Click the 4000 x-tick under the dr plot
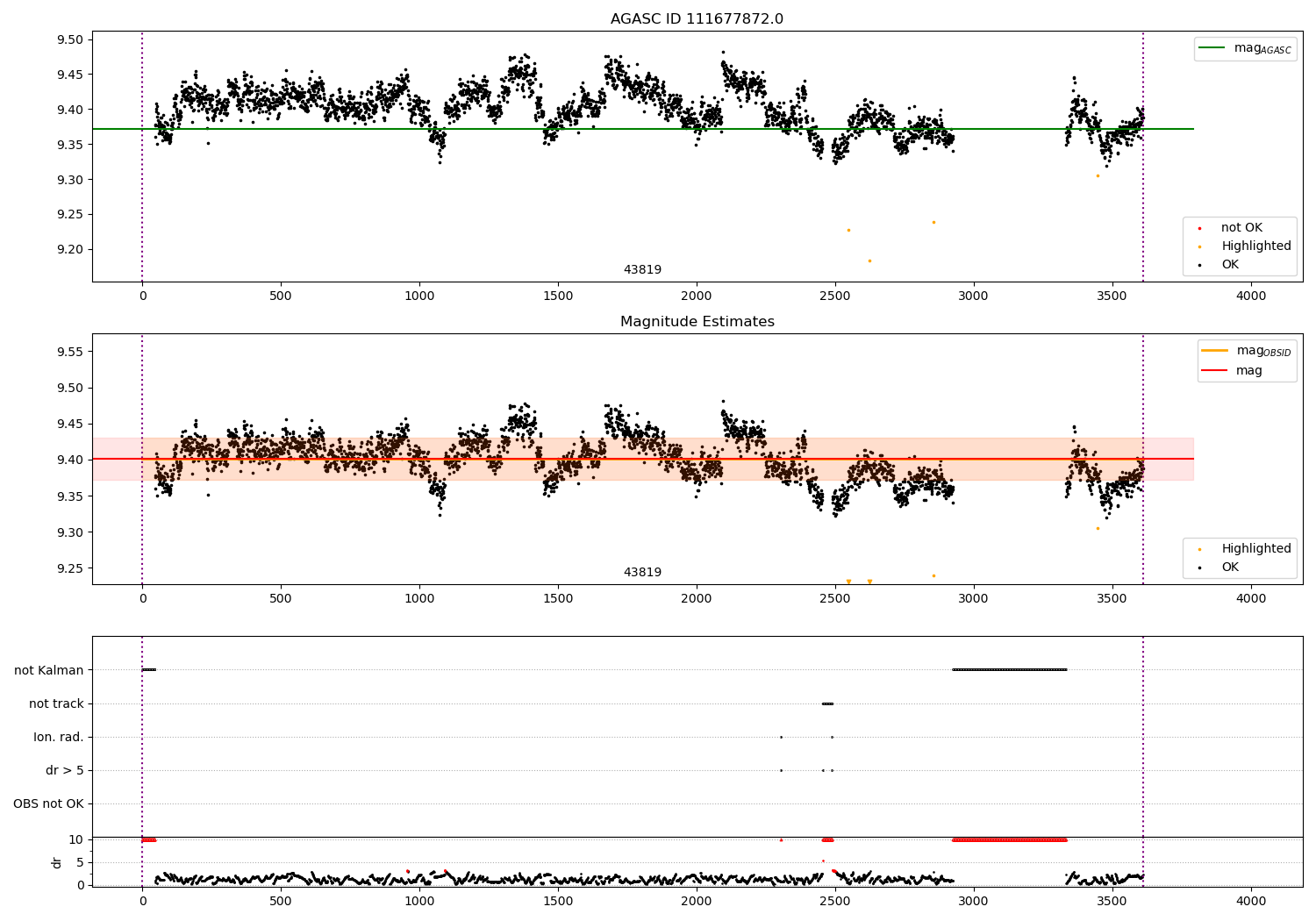The image size is (1316, 921). (1251, 901)
